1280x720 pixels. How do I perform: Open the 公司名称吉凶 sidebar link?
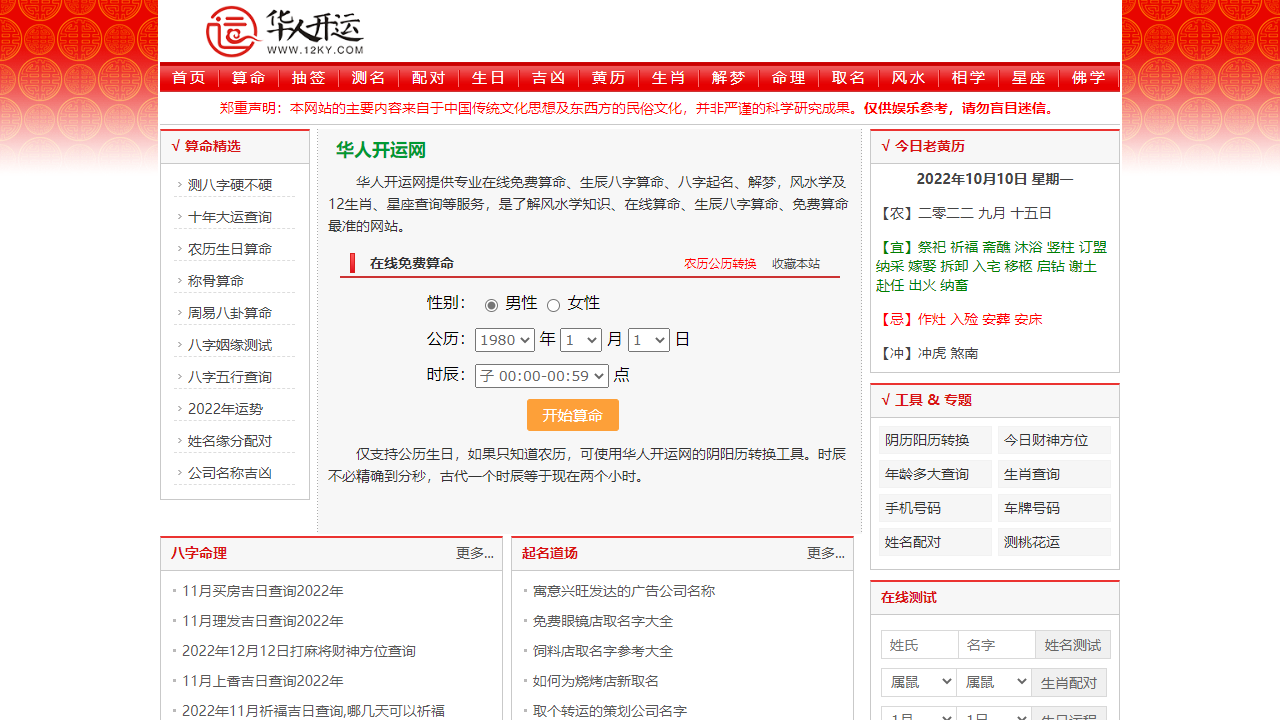(x=230, y=473)
